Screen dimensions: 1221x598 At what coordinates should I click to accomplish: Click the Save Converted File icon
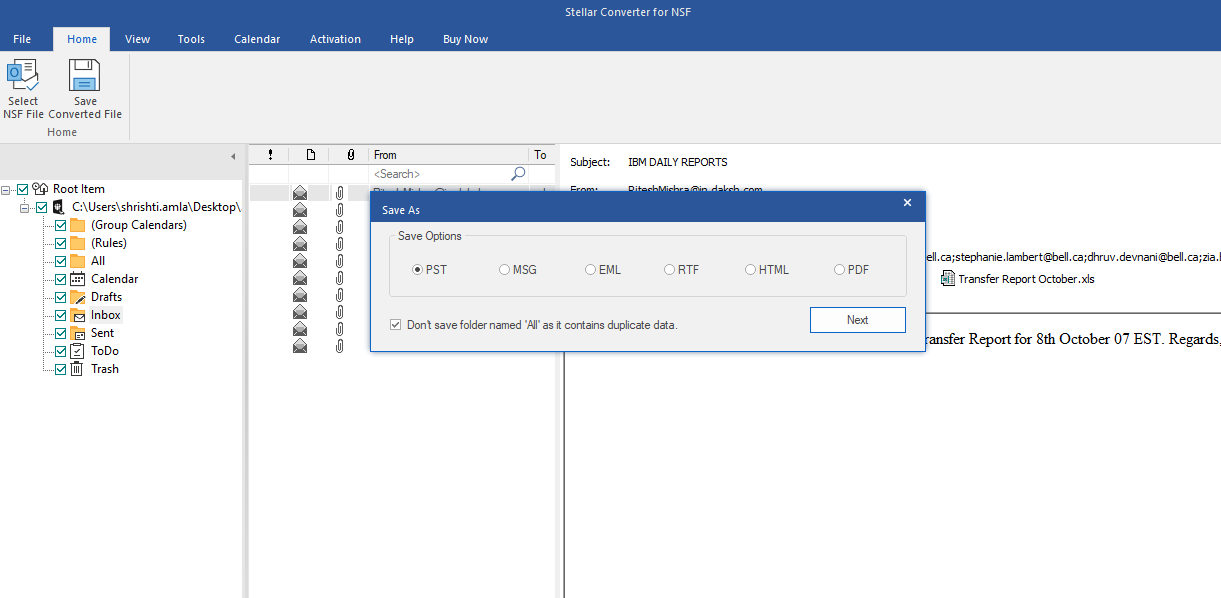[85, 76]
